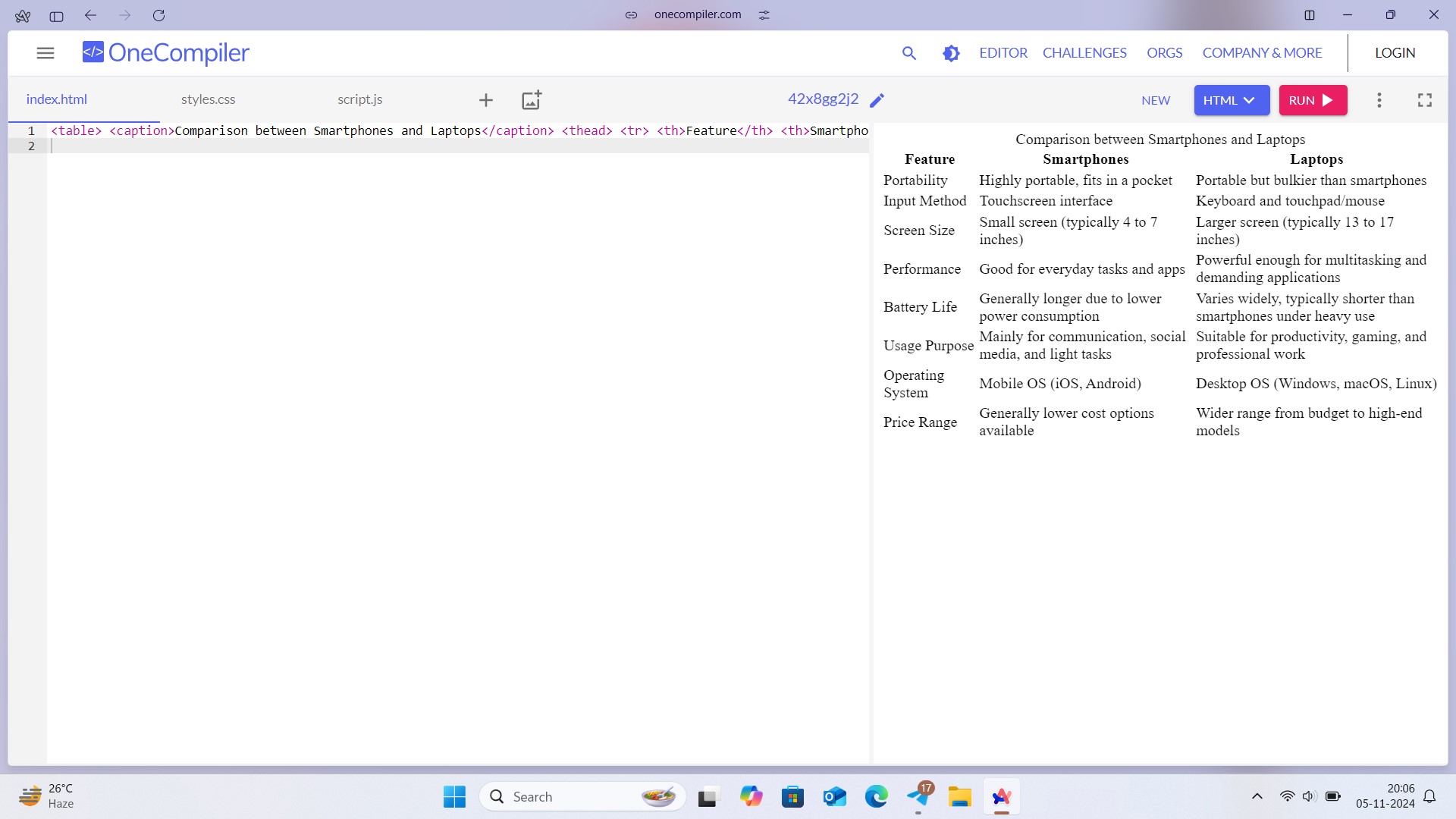
Task: Switch to the styles.css tab
Action: [208, 99]
